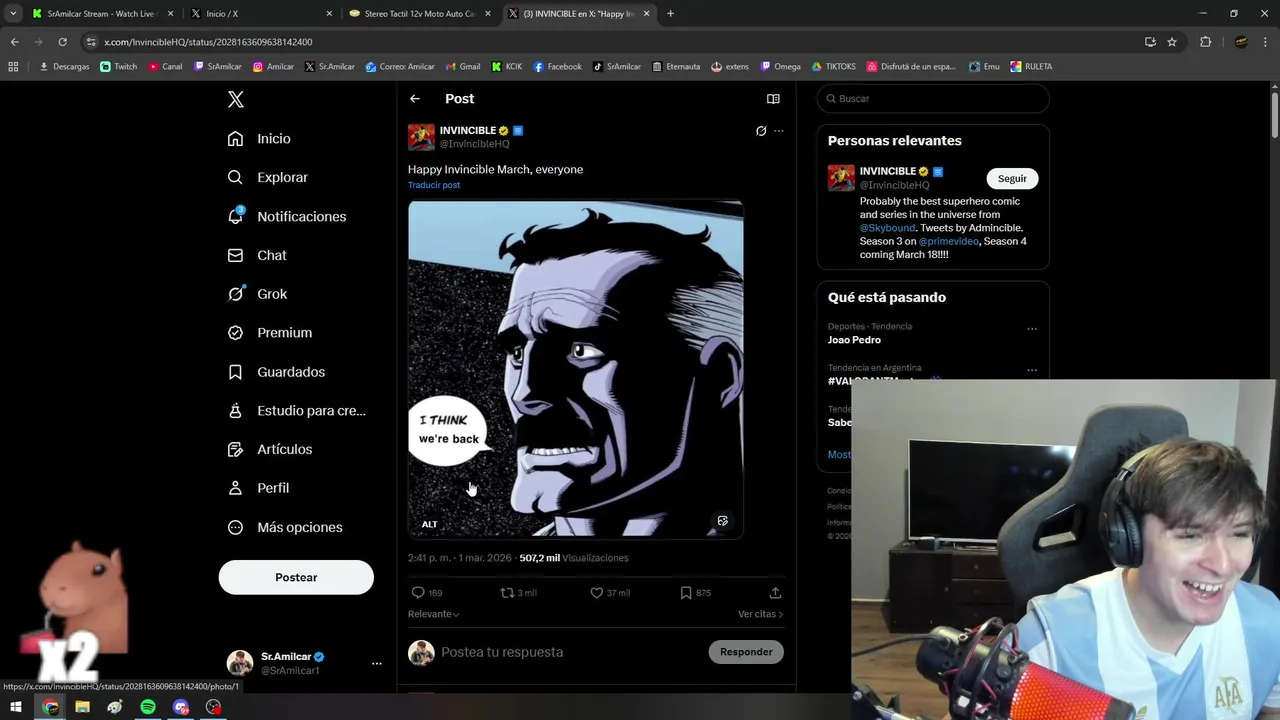Open Ver citas link
This screenshot has height=720, width=1280.
coord(761,614)
